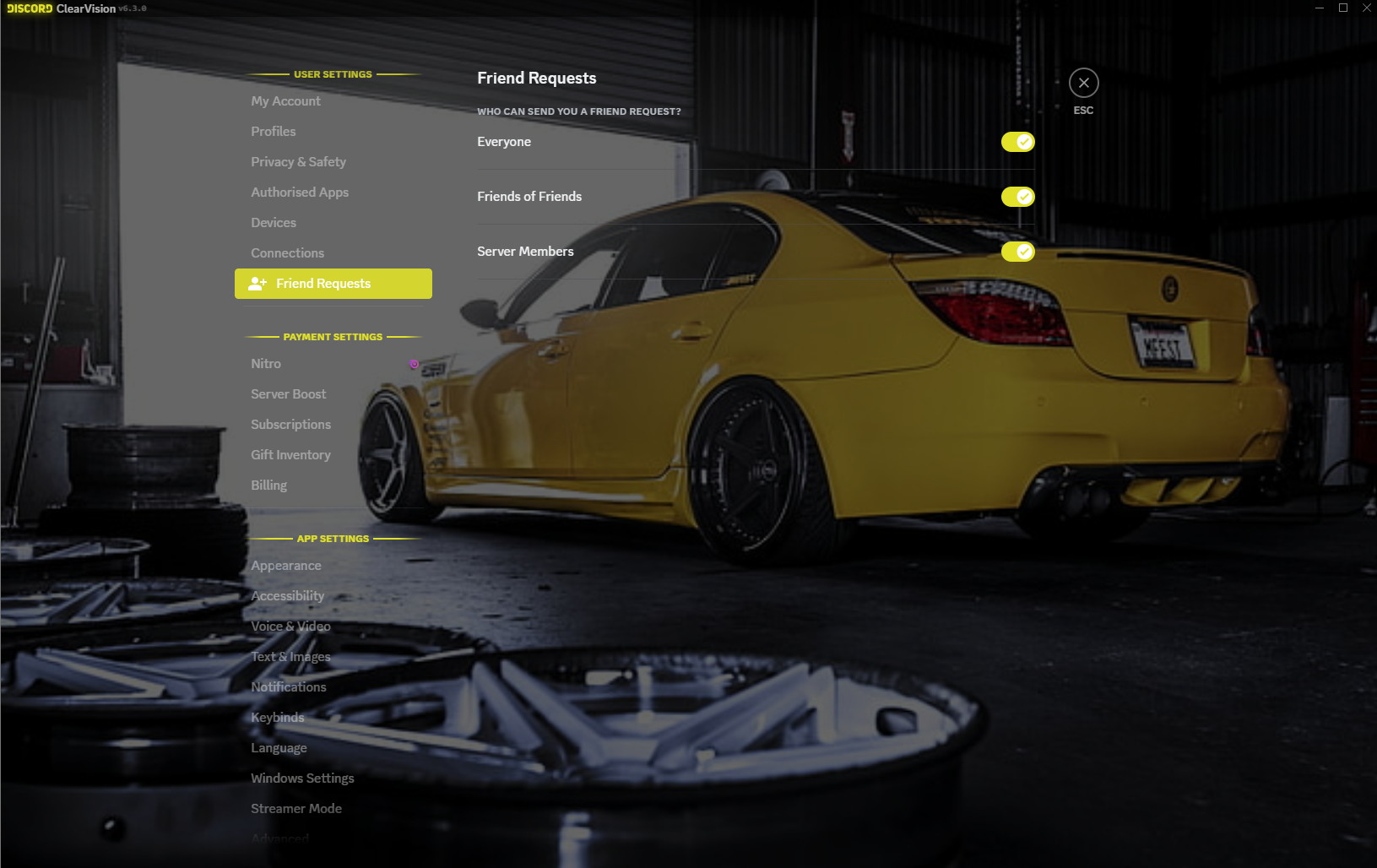Image resolution: width=1377 pixels, height=868 pixels.
Task: Close settings with the ESC circle button
Action: [1083, 83]
